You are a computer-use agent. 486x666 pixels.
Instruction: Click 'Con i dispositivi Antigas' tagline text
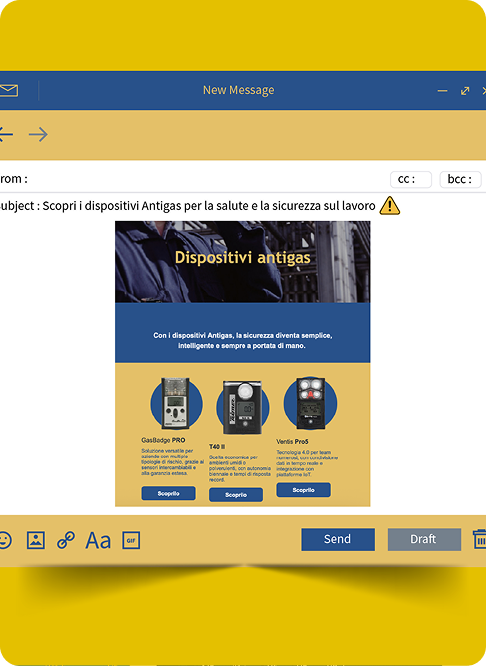point(243,341)
